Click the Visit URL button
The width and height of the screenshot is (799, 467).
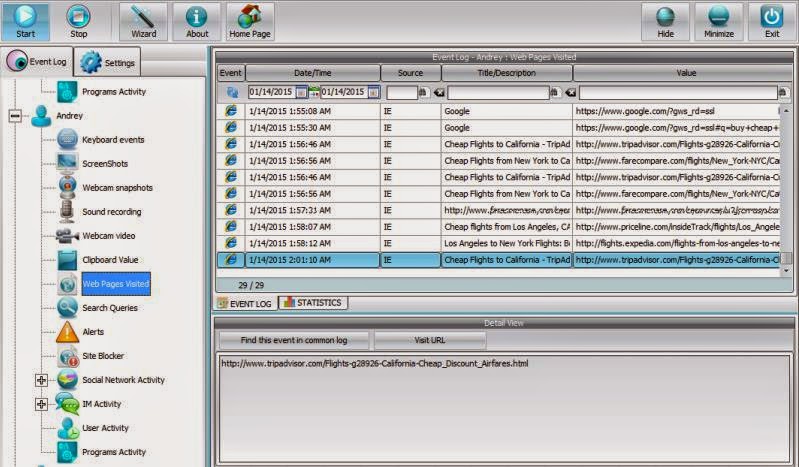(x=430, y=340)
